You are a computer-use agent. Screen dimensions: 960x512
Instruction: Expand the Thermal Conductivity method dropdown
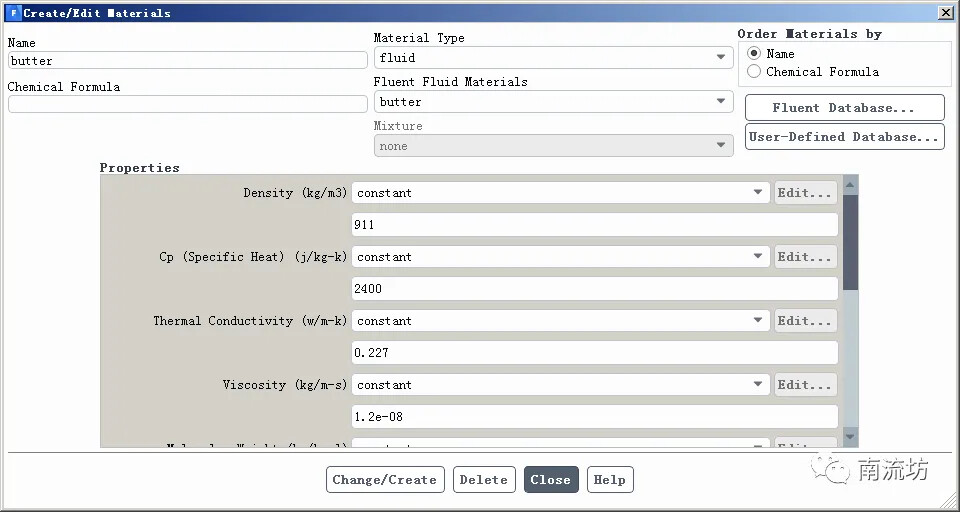pyautogui.click(x=560, y=321)
